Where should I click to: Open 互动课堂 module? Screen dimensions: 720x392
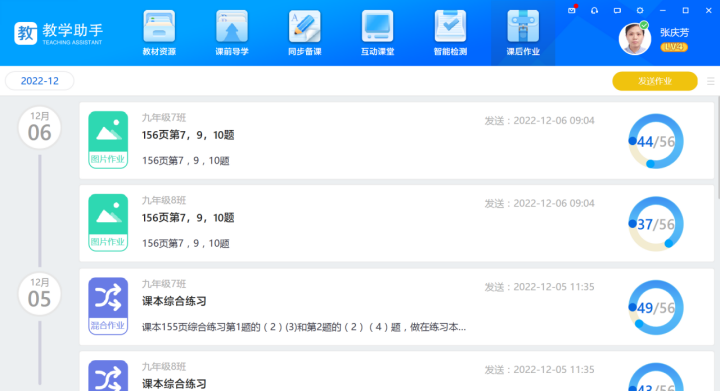[x=377, y=34]
